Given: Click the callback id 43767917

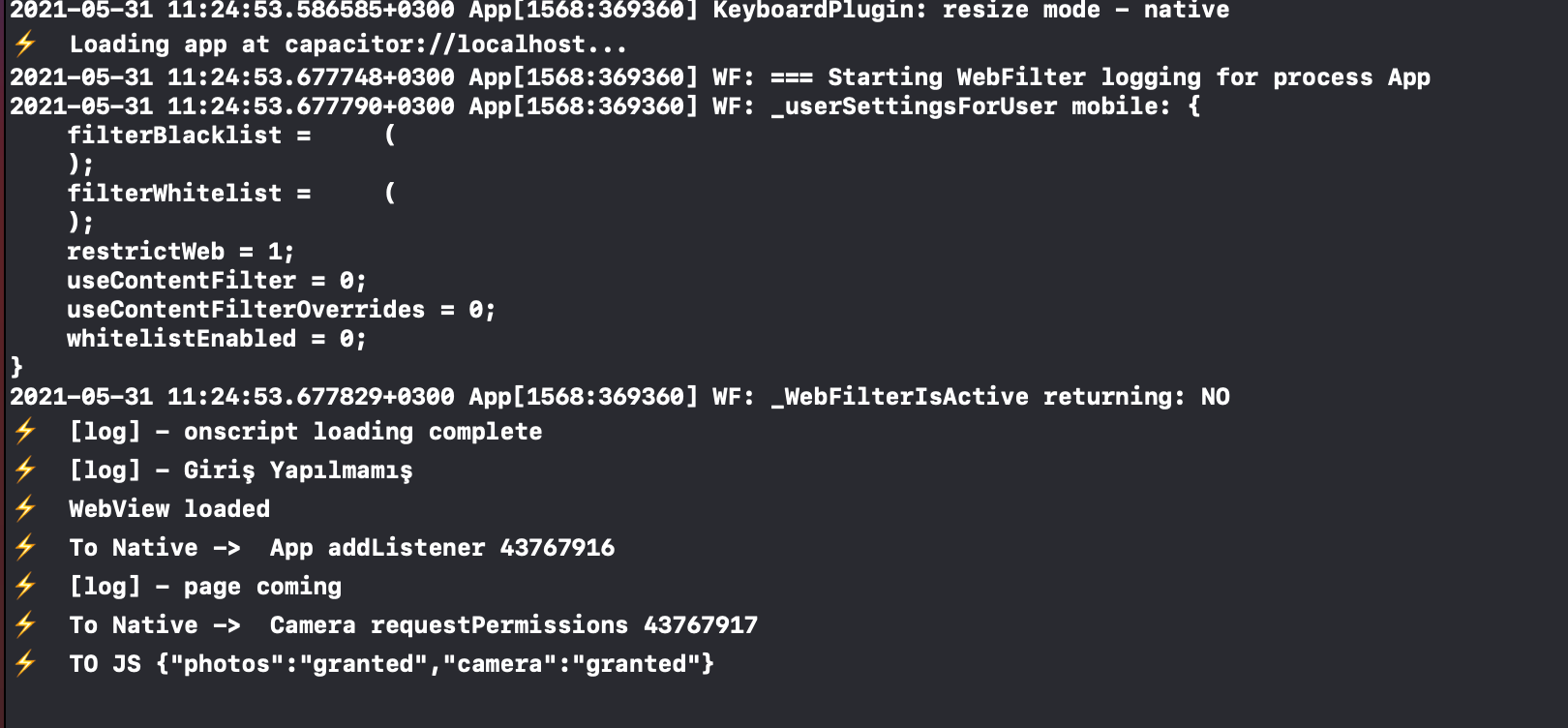Looking at the screenshot, I should coord(701,625).
